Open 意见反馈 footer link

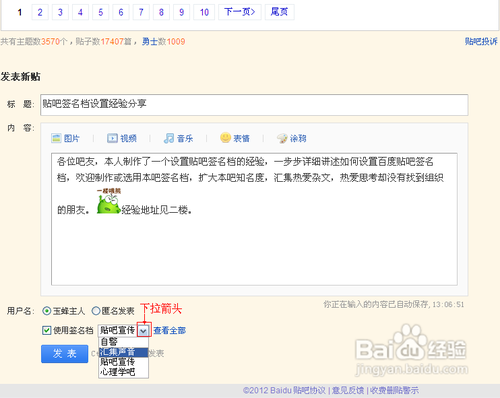click(348, 390)
